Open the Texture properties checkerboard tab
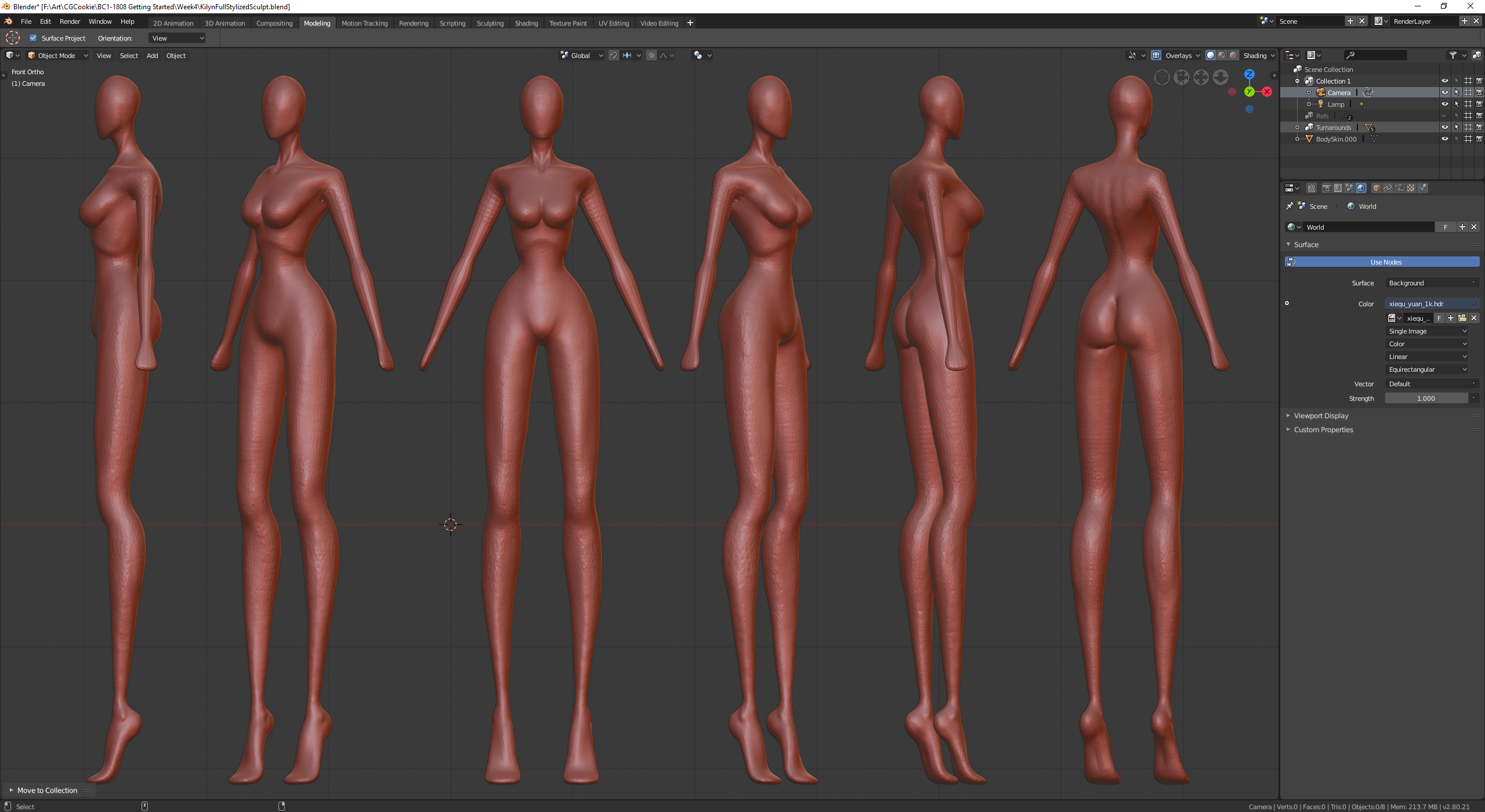 1411,188
